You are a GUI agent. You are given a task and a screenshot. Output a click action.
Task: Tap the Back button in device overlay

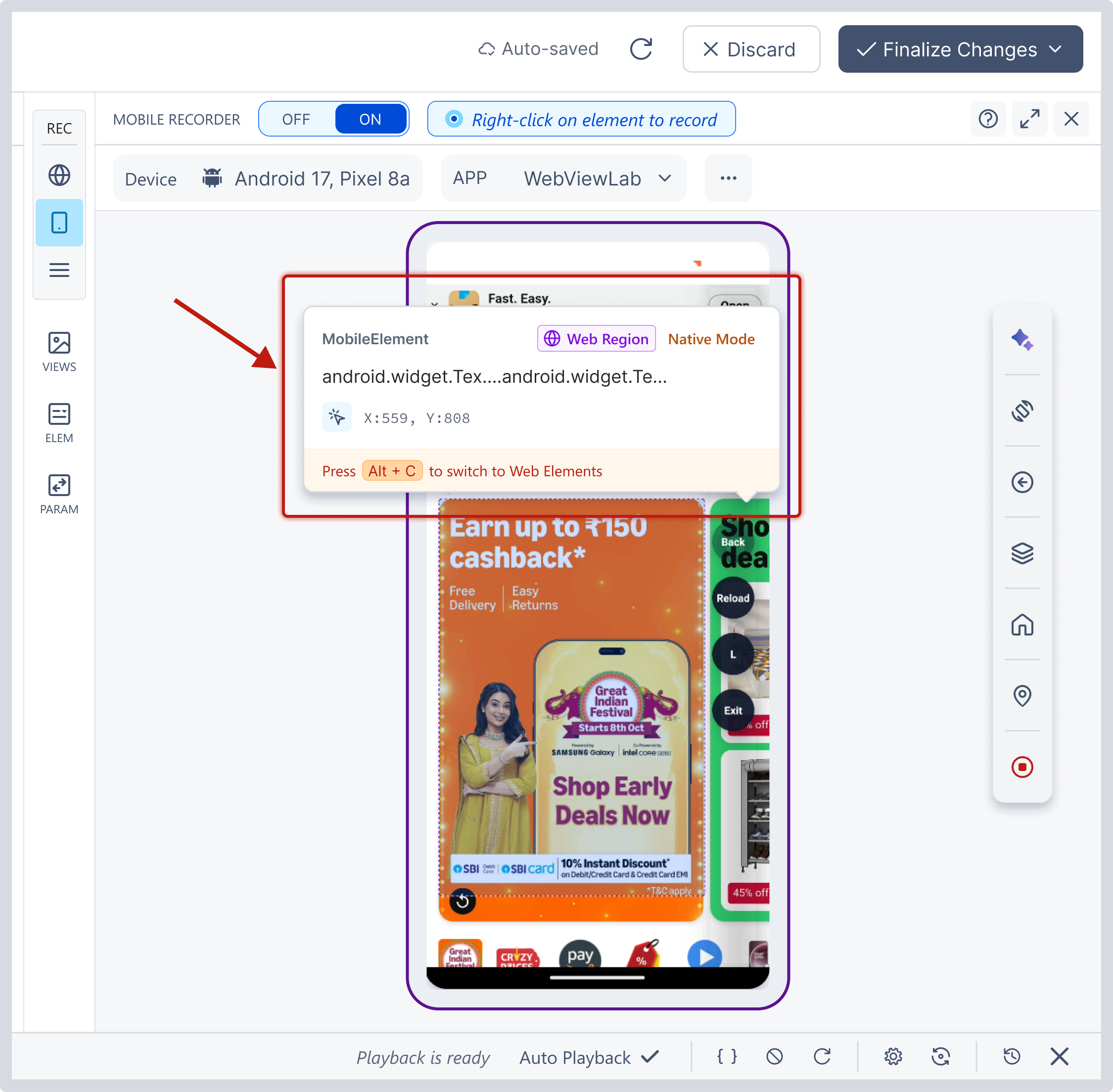733,542
